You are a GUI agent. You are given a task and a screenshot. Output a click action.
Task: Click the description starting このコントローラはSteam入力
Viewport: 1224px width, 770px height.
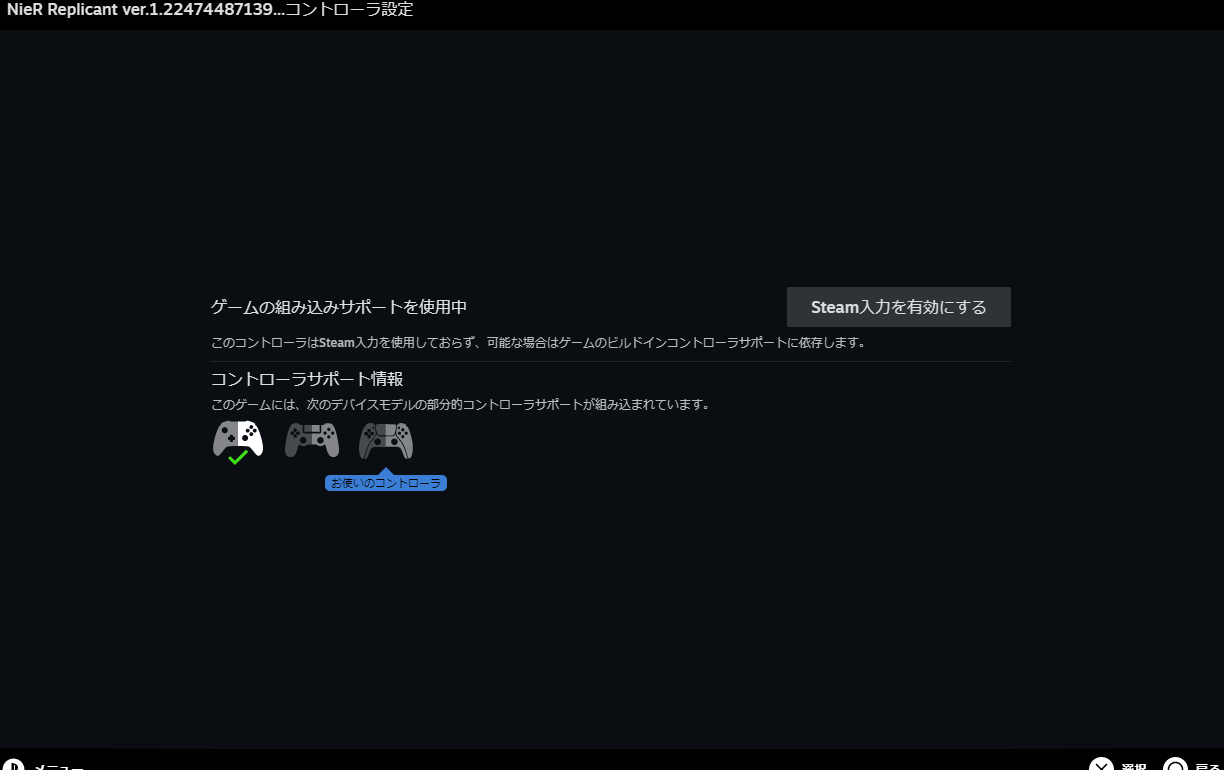click(x=538, y=342)
